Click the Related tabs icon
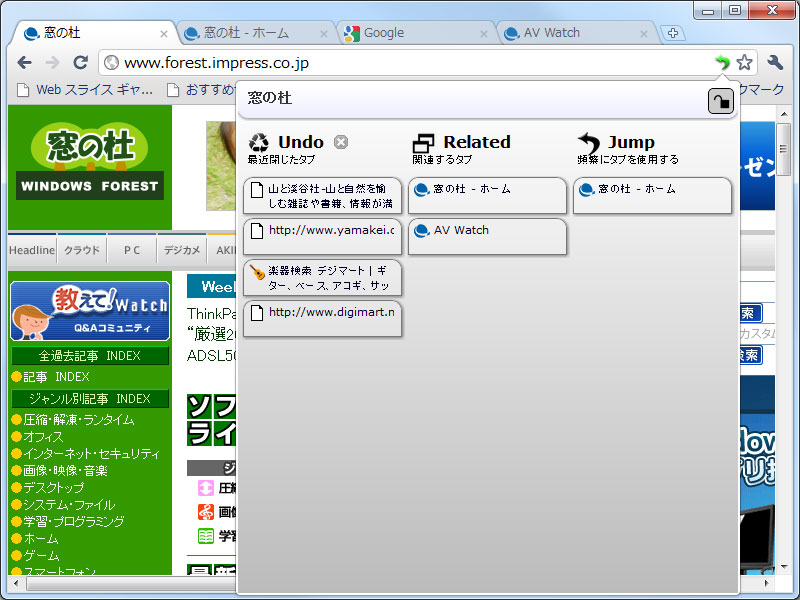 tap(423, 143)
